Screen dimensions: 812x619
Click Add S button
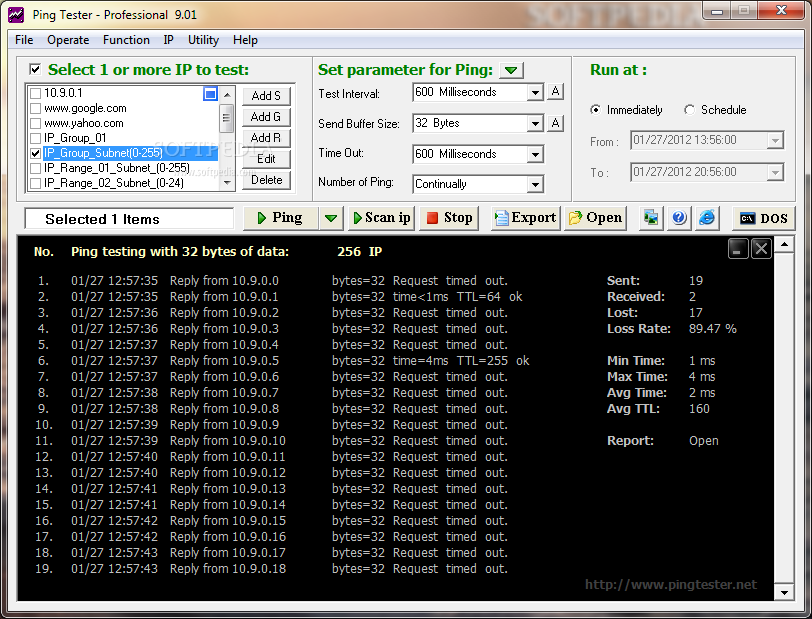point(266,96)
